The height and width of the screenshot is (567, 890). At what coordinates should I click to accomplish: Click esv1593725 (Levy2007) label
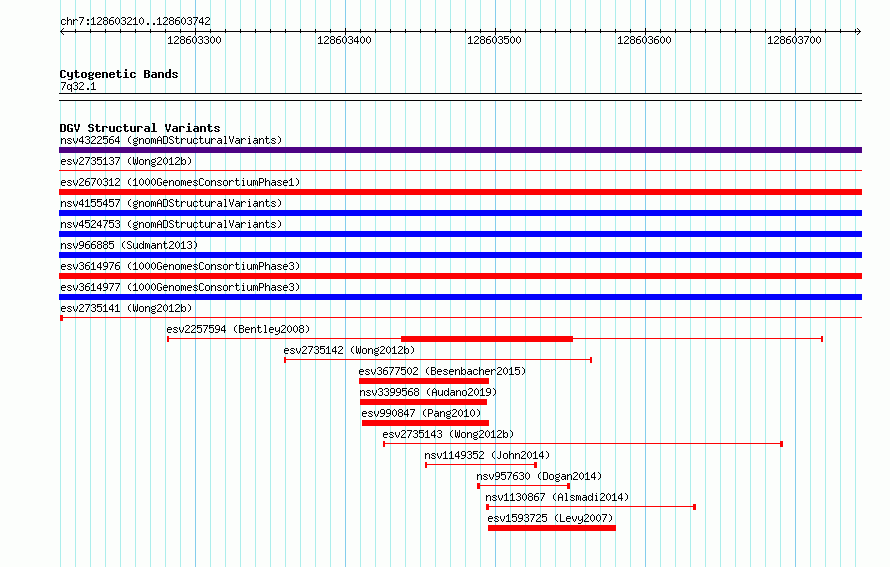(x=550, y=518)
